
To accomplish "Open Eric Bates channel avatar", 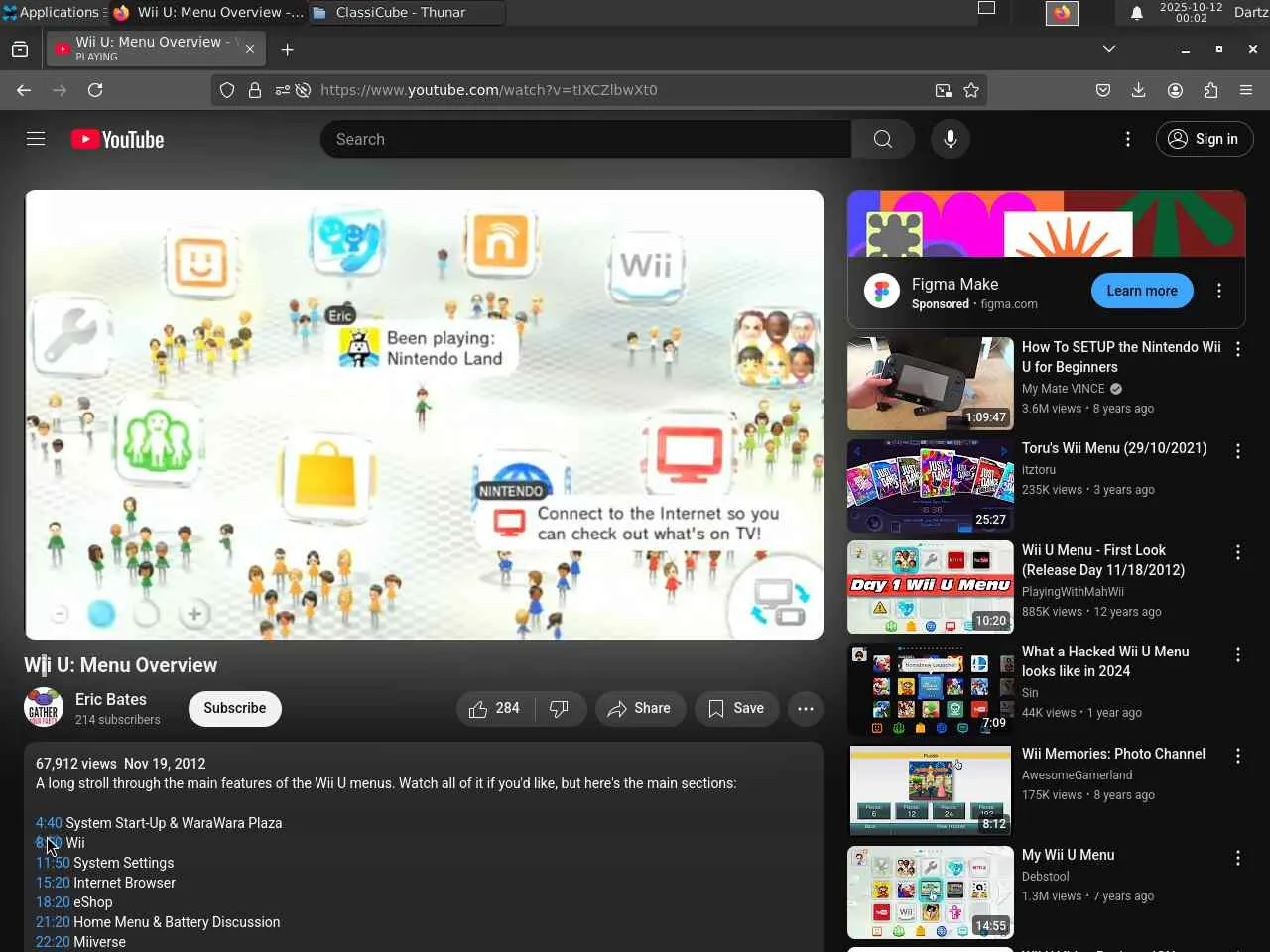I will (44, 708).
